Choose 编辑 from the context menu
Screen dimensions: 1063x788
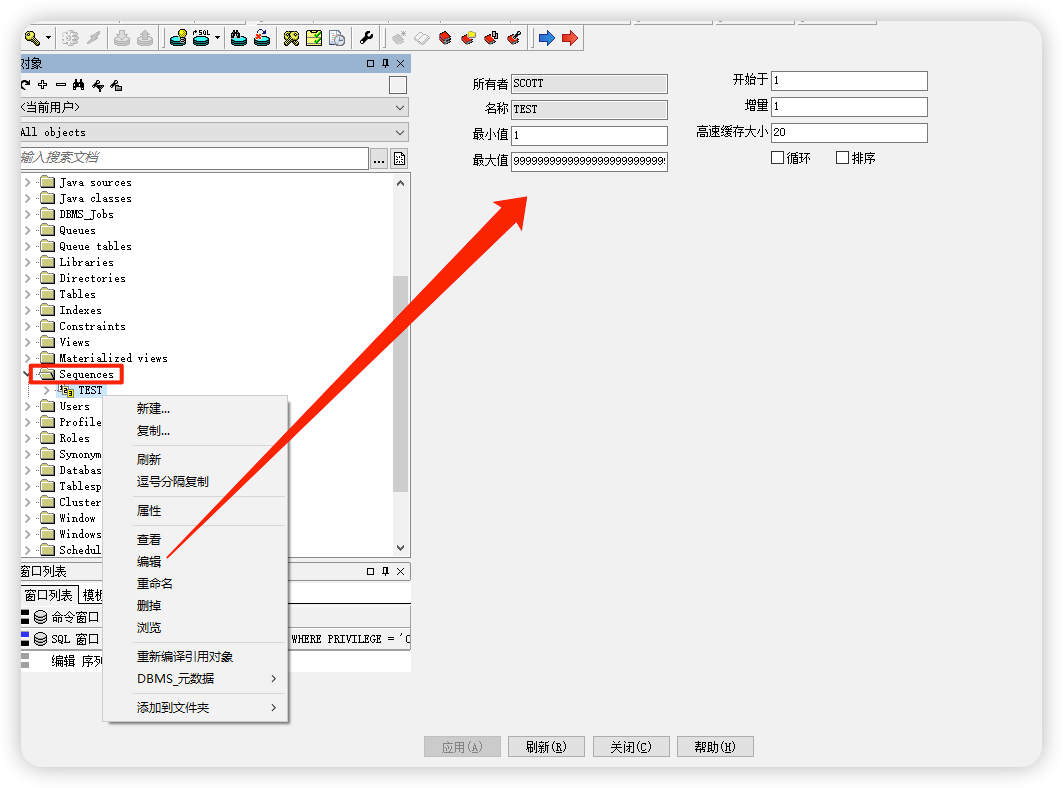click(149, 561)
